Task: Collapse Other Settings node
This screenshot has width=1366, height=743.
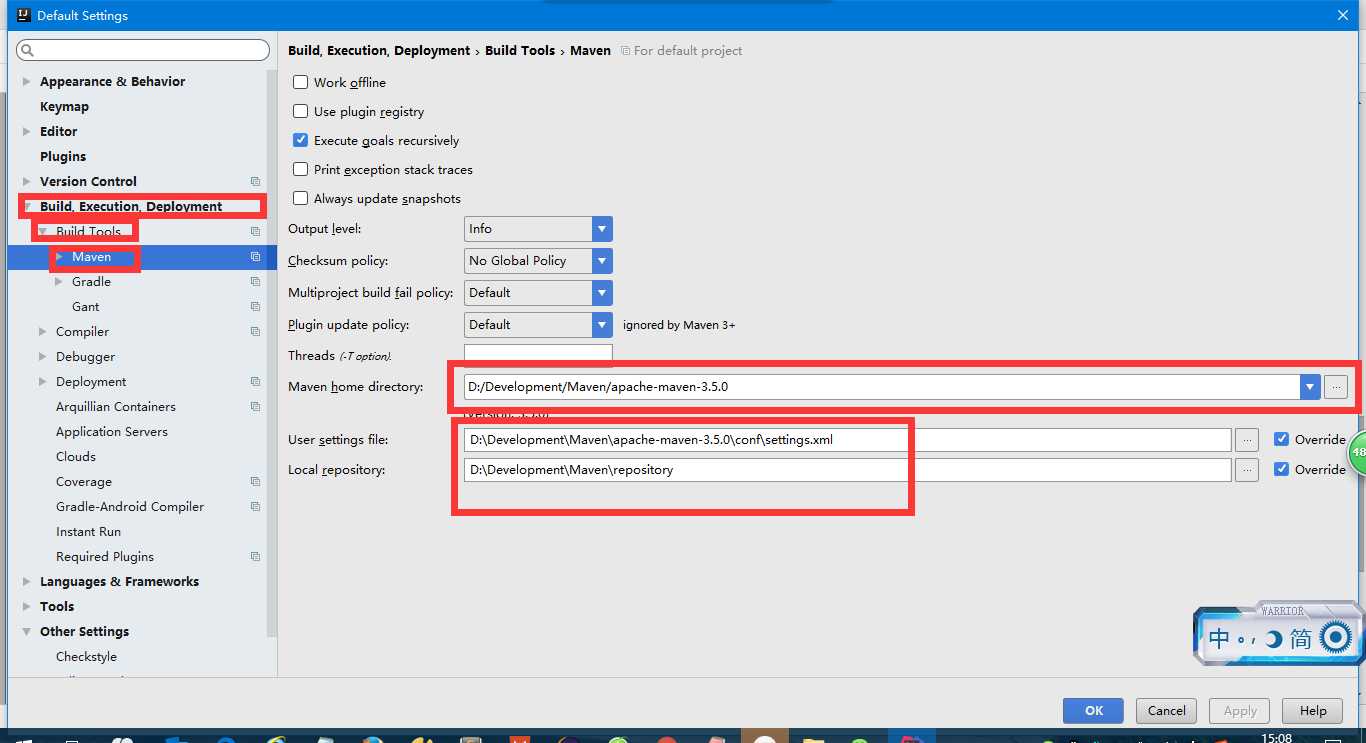Action: click(27, 631)
